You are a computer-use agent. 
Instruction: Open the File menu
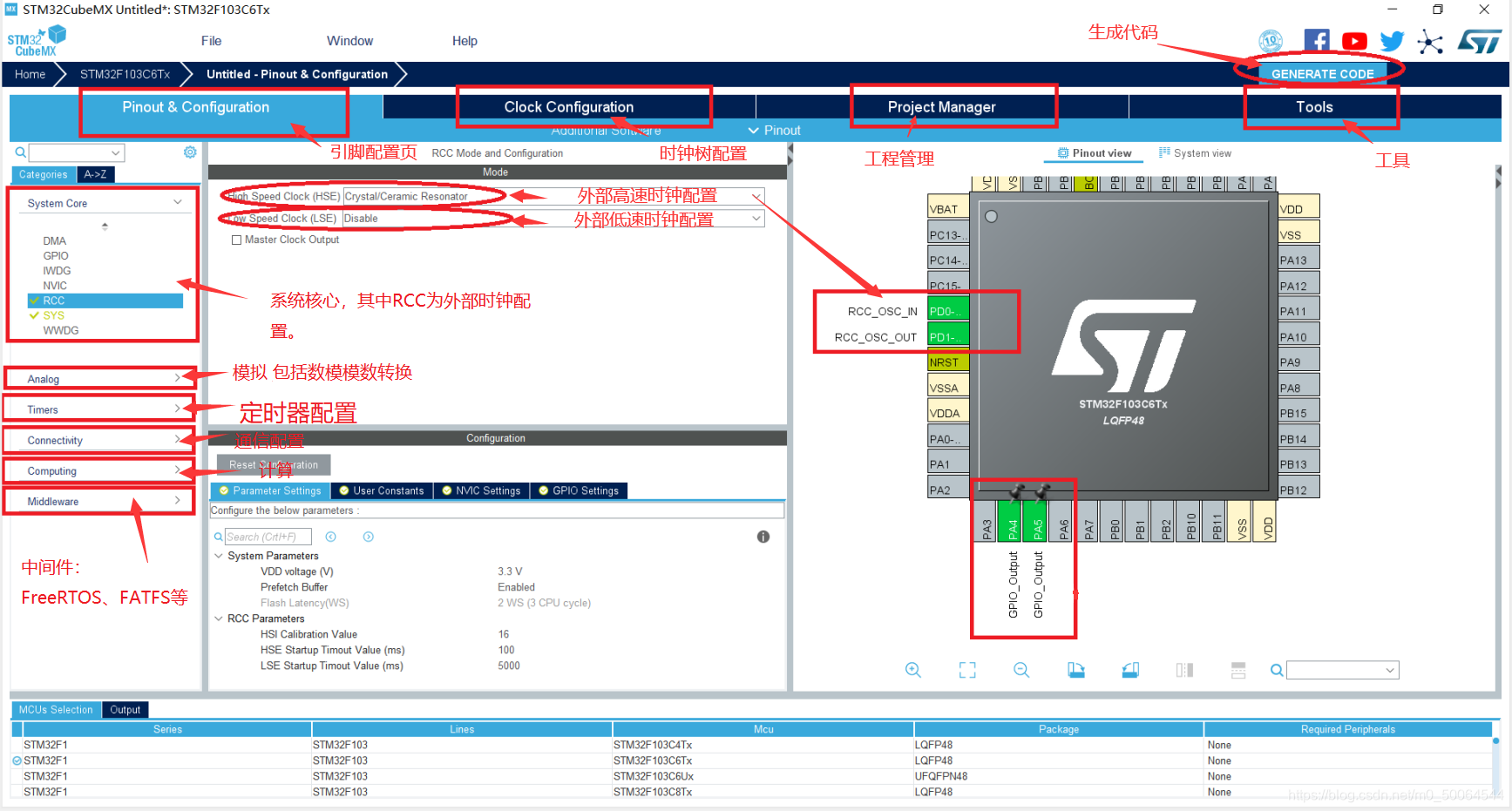211,41
